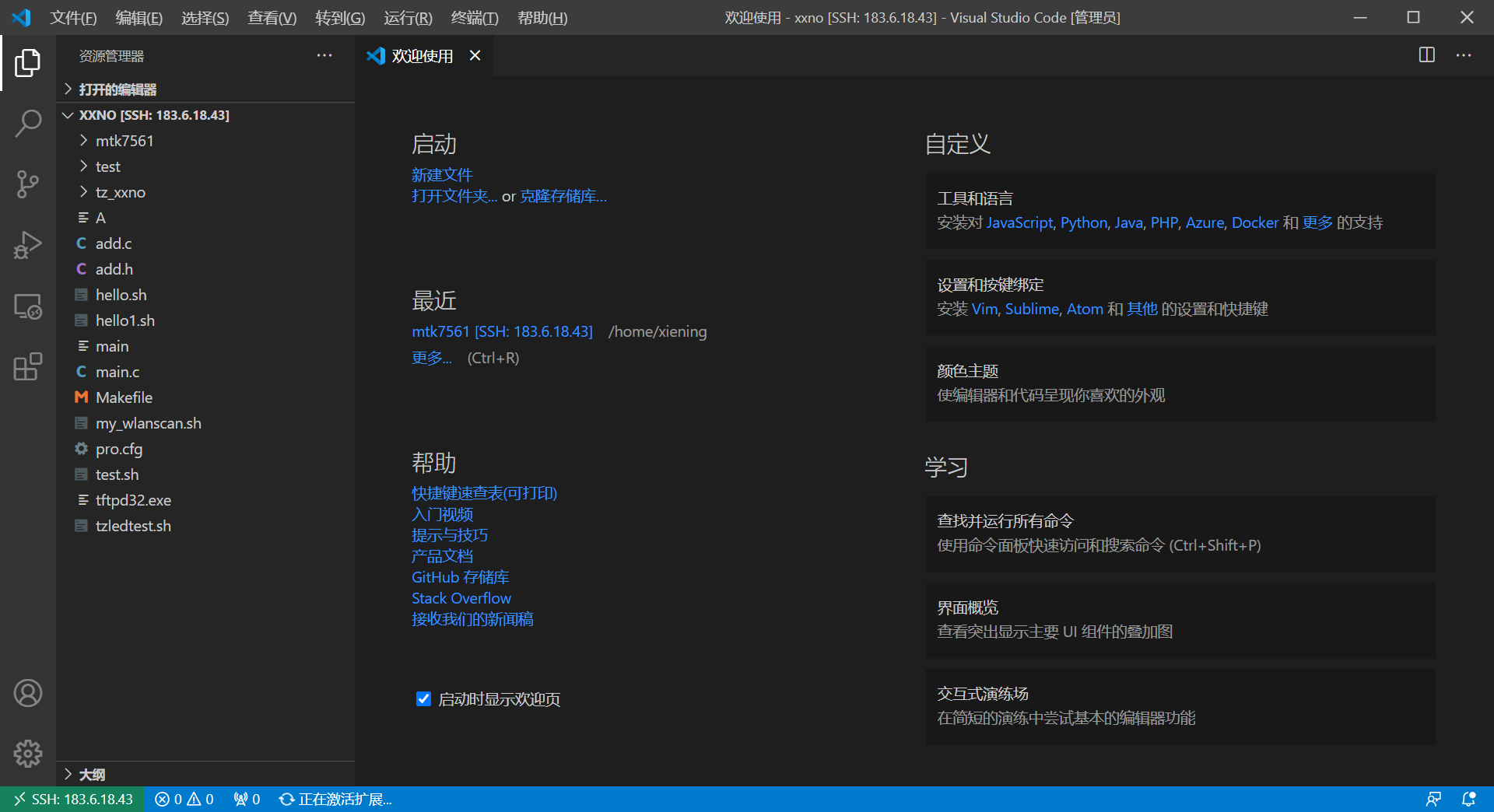Open the 编辑(E) menu
Image resolution: width=1494 pixels, height=812 pixels.
(x=139, y=17)
